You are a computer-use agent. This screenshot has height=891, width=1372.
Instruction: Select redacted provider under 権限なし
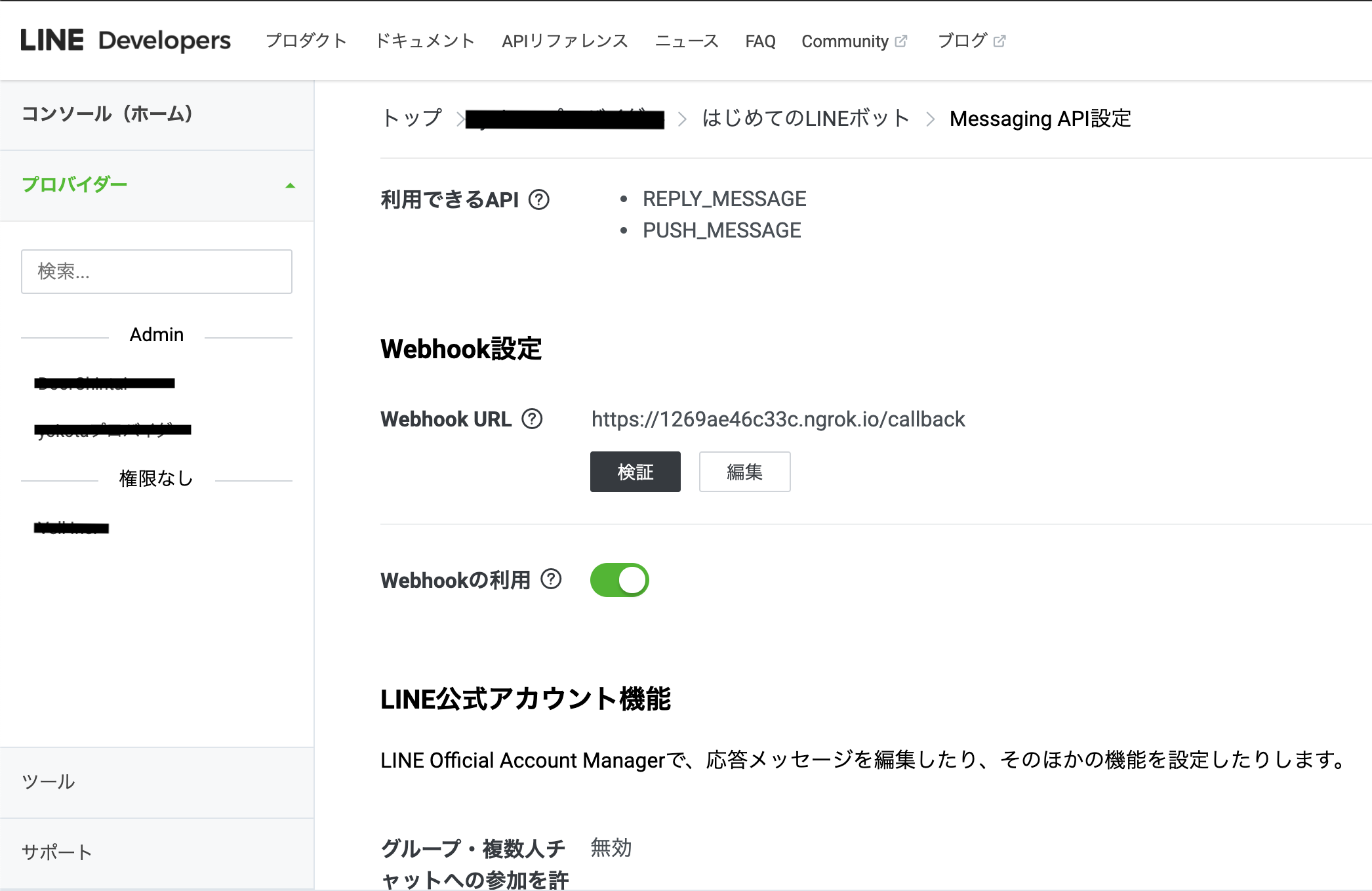(x=71, y=528)
